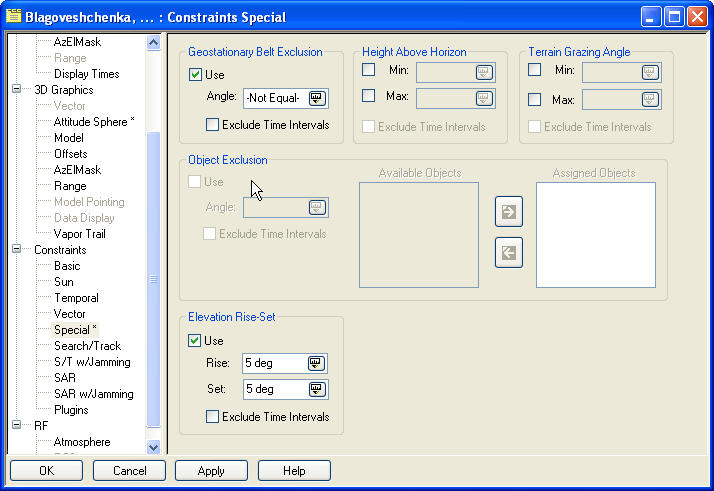Click the unit icon in Rise field

click(317, 363)
